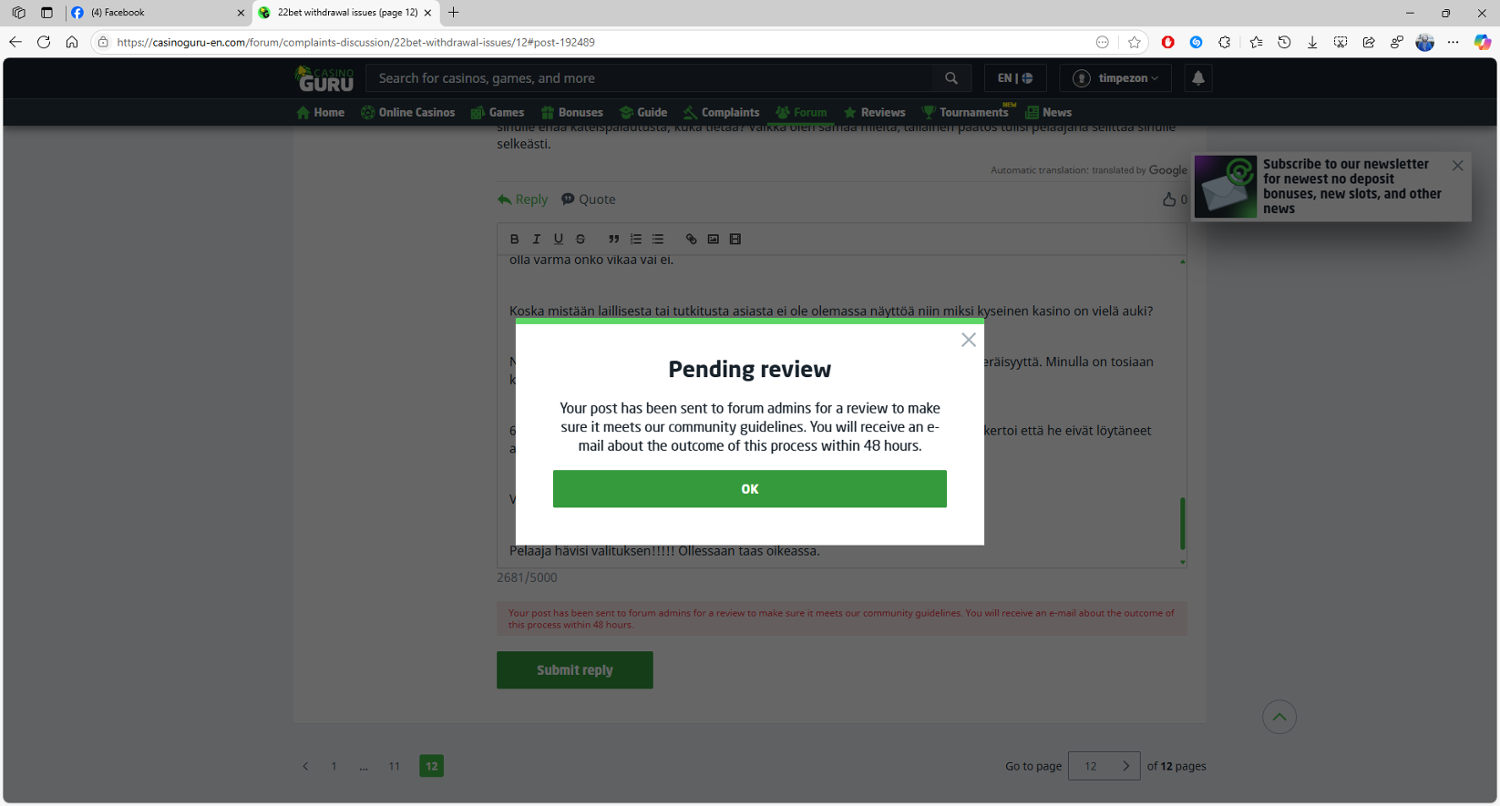Open the Complaints menu item
This screenshot has height=806, width=1500.
pos(721,112)
